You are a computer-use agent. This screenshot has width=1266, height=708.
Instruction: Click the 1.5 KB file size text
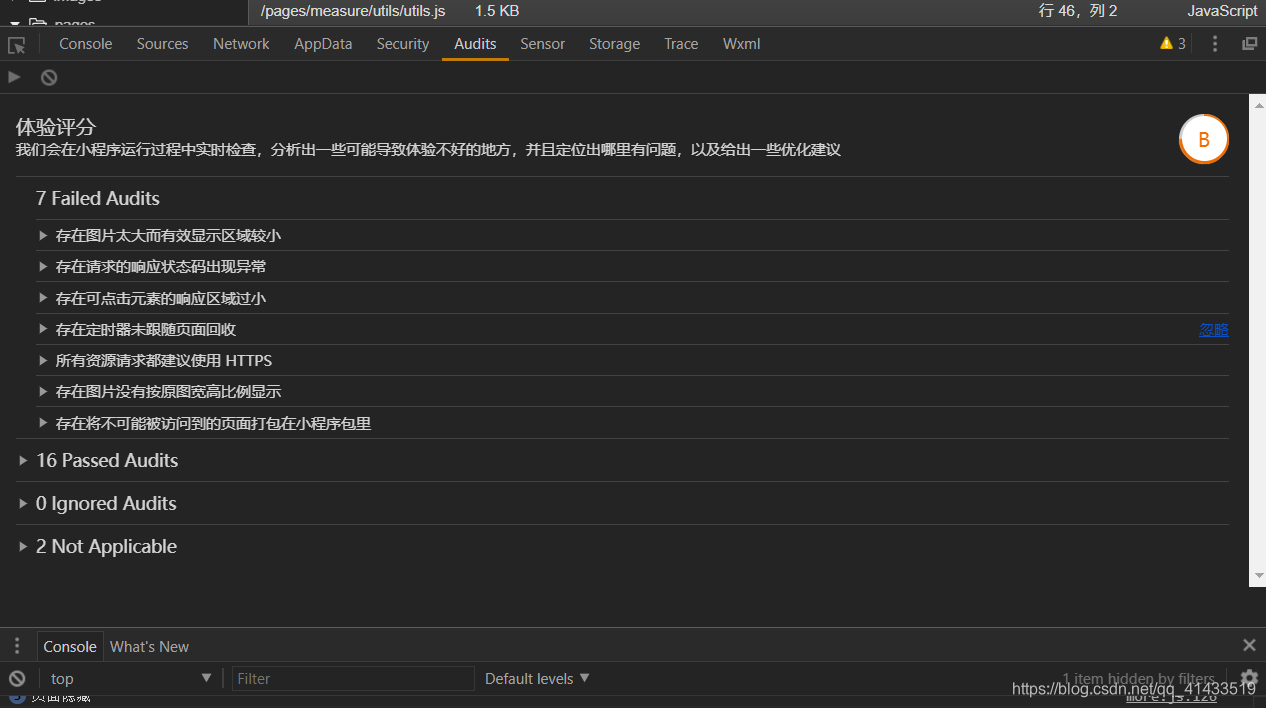(x=496, y=11)
